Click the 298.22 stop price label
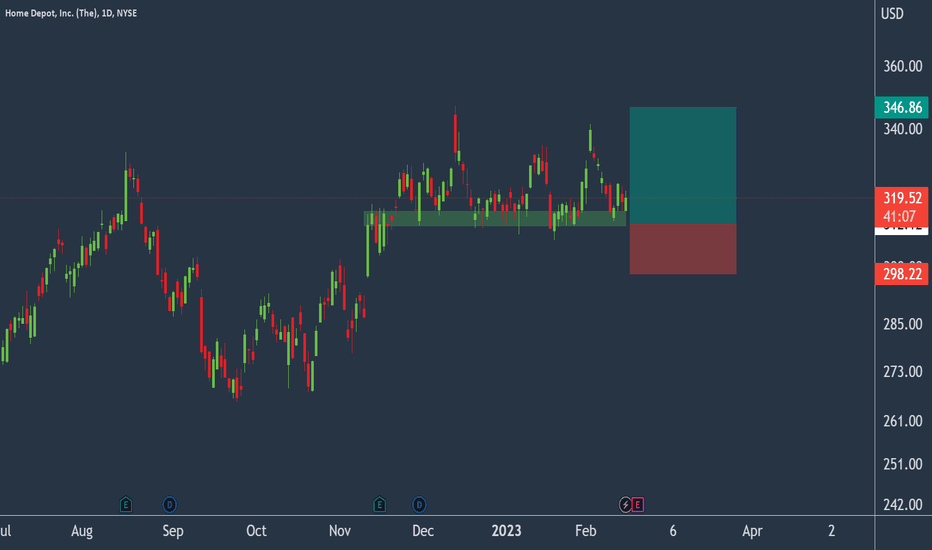The image size is (932, 550). click(x=902, y=274)
